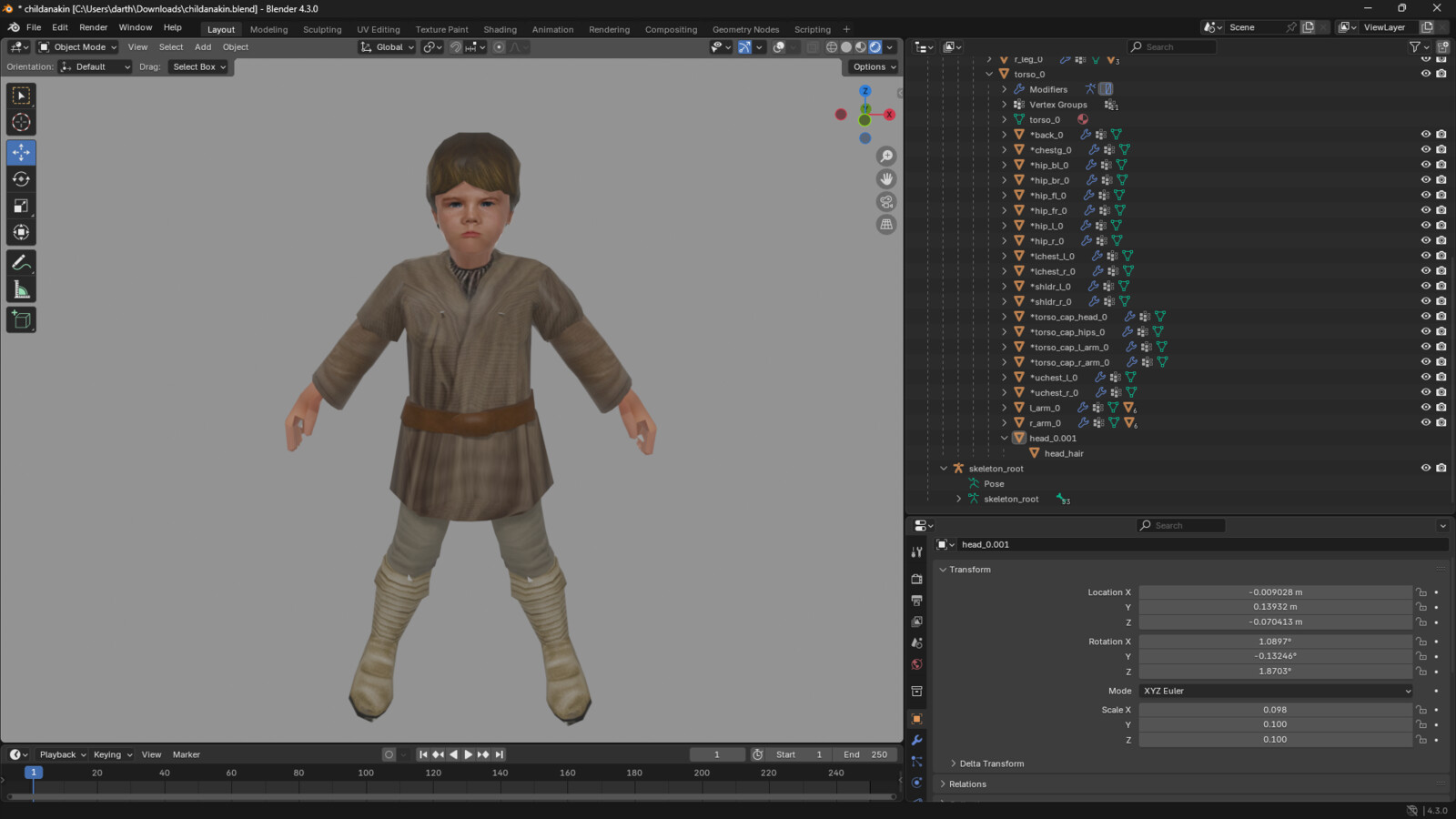
Task: Select the Cursor tool
Action: click(x=21, y=123)
